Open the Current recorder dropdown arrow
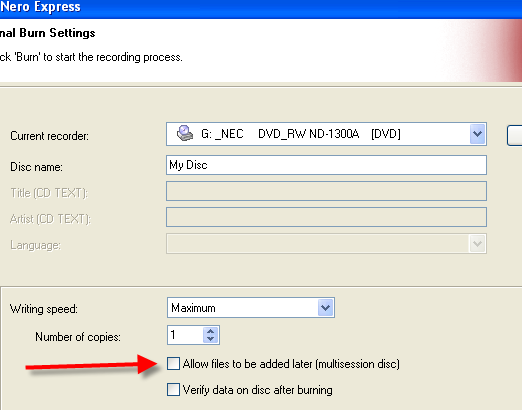522x410 pixels. [x=477, y=134]
